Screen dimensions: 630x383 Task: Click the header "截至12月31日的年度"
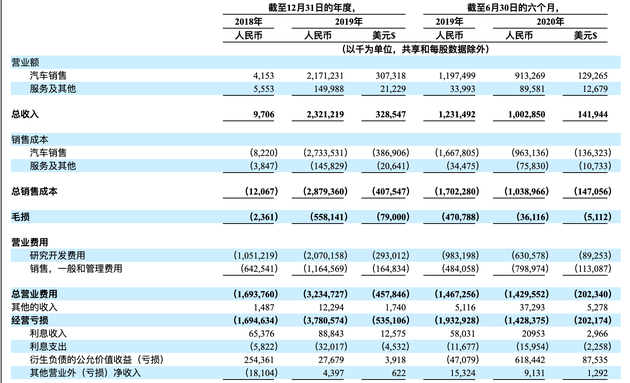tap(312, 8)
